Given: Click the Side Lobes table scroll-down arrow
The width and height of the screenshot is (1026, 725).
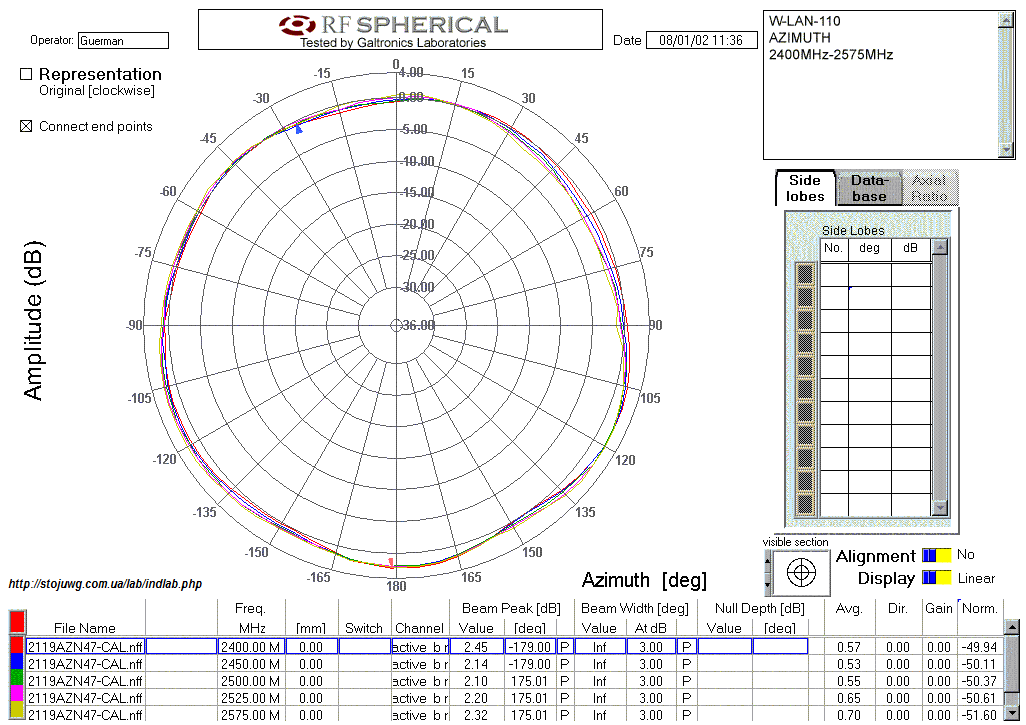Looking at the screenshot, I should [940, 508].
